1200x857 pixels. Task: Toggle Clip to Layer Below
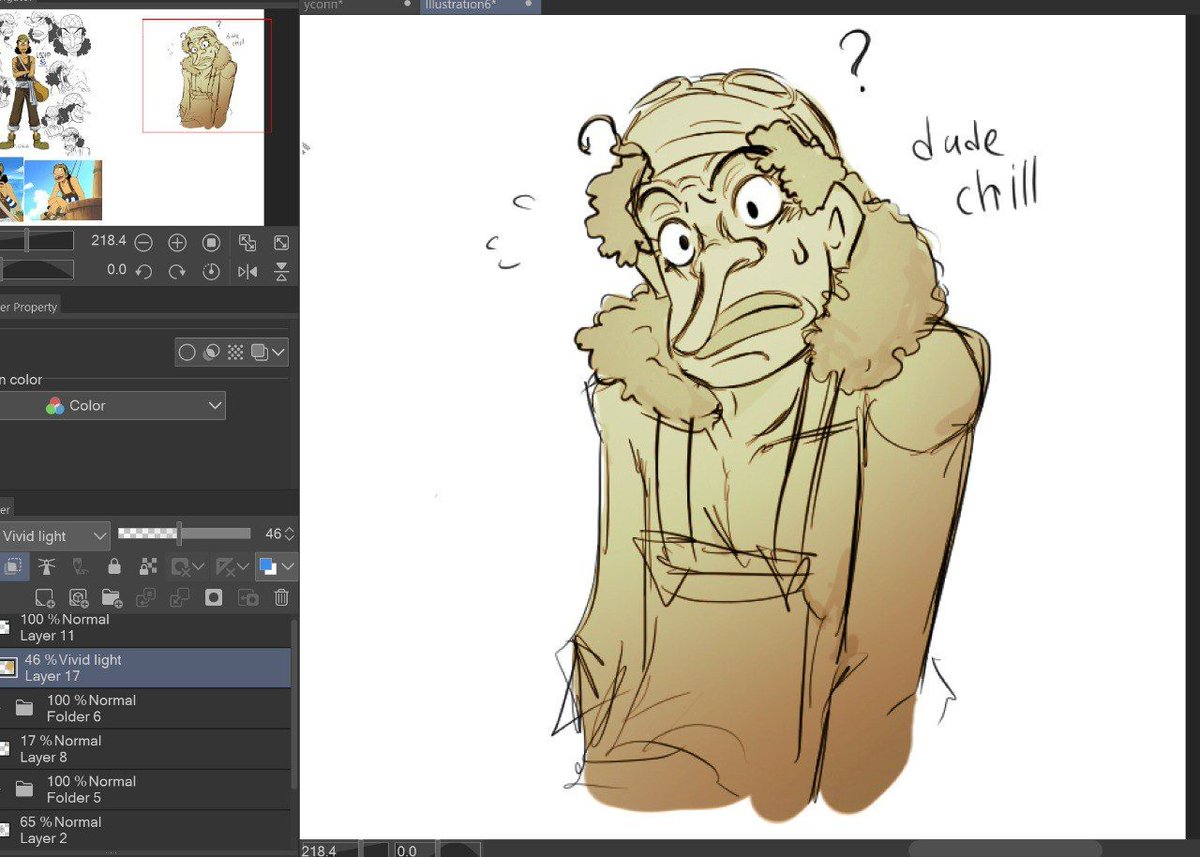[13, 567]
